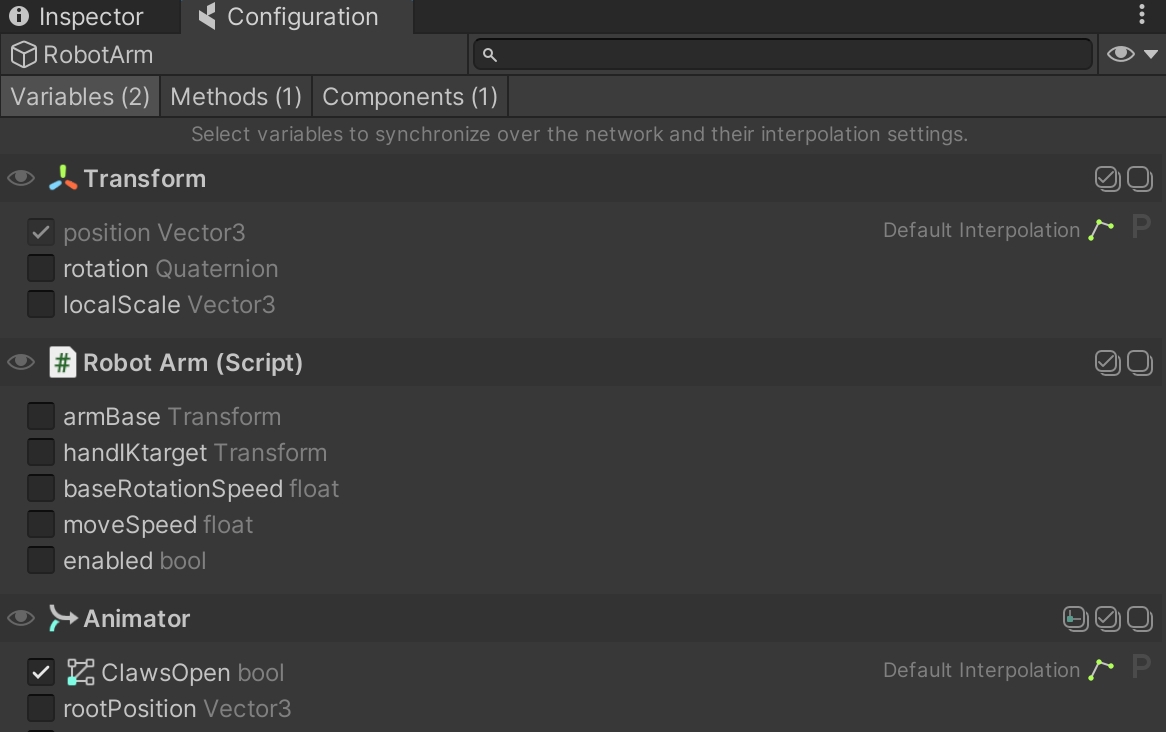Uncheck the ClawsOpen bool checkbox
The width and height of the screenshot is (1166, 732).
pos(40,672)
